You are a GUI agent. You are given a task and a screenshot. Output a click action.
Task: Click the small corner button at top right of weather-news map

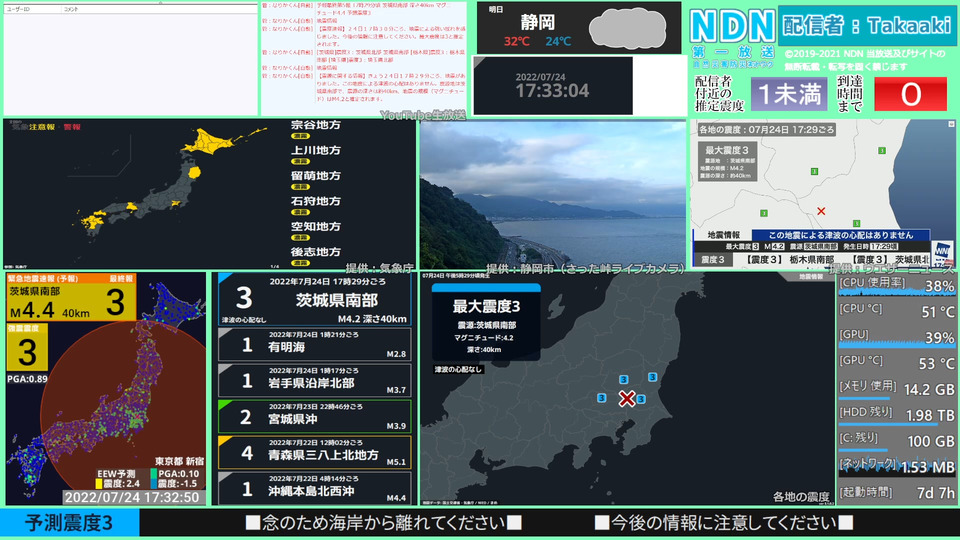point(951,124)
